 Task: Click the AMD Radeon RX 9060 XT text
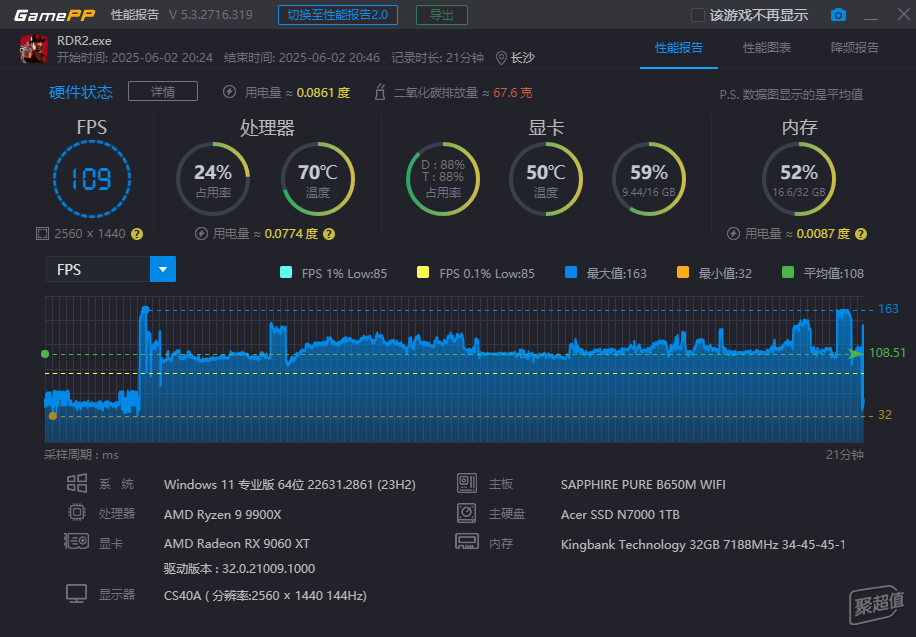237,544
